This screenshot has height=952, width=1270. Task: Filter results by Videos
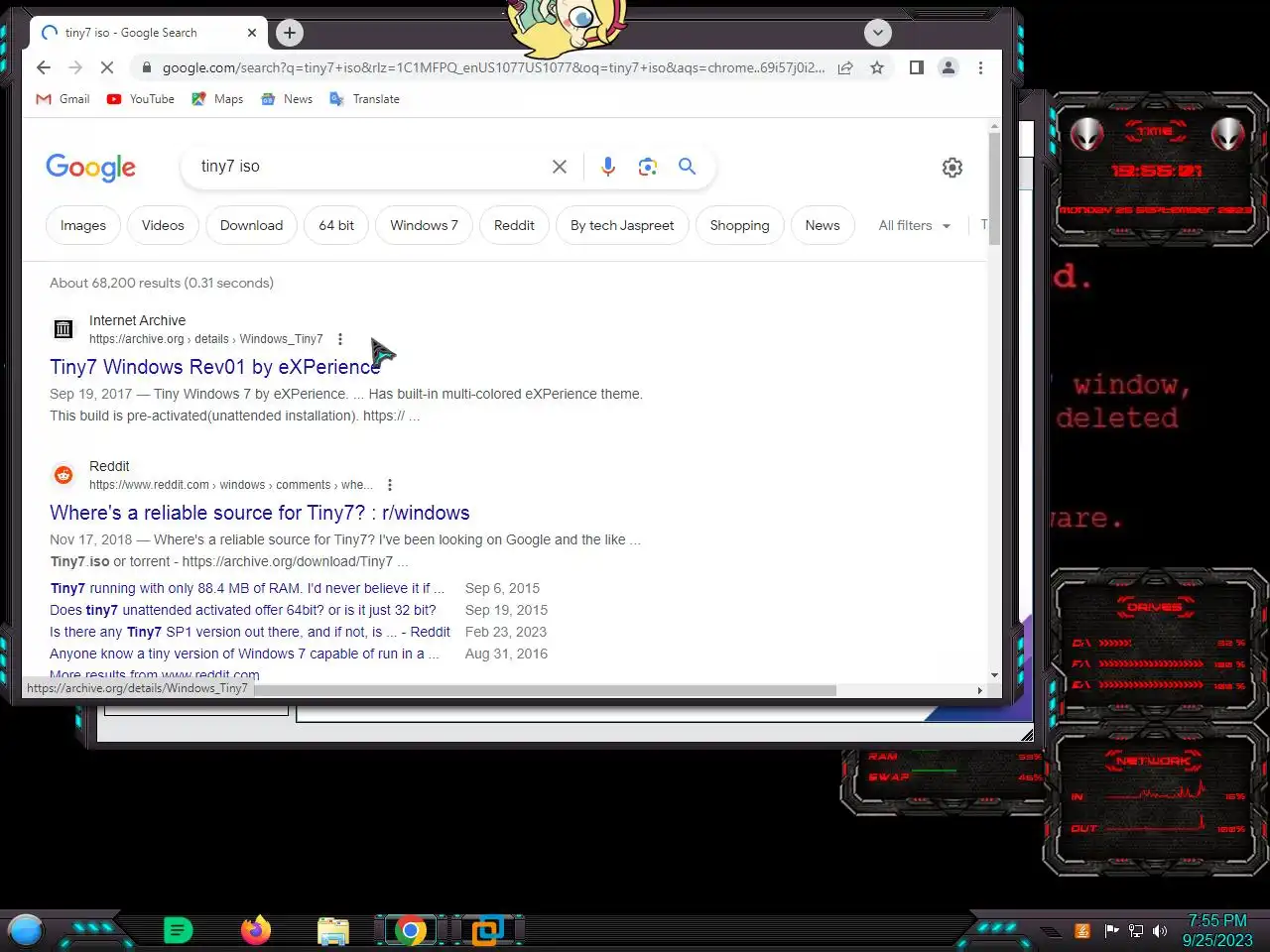click(x=163, y=226)
